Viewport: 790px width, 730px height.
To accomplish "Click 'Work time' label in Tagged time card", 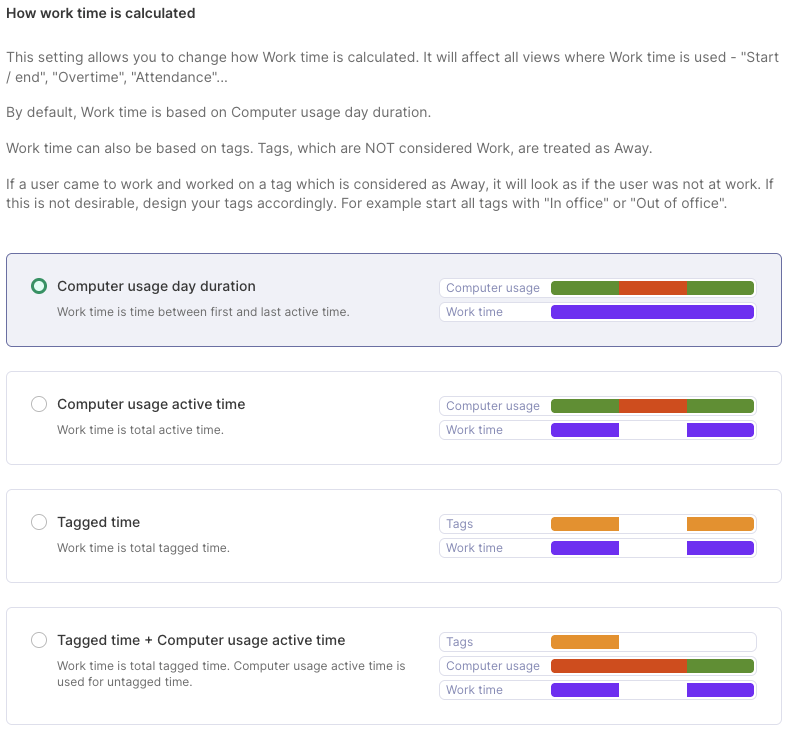I will 474,548.
